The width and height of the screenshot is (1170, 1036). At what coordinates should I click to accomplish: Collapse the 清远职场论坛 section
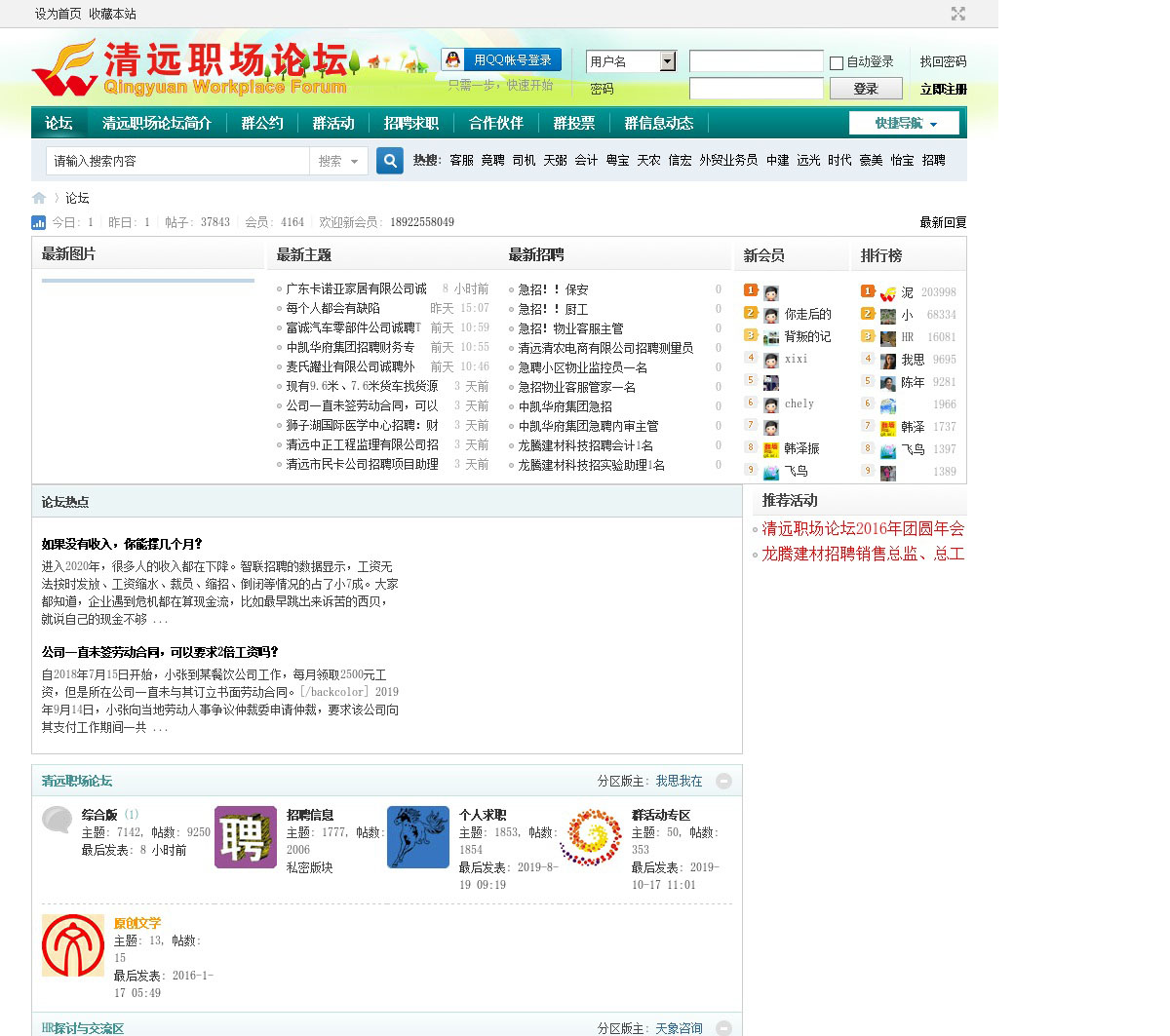(723, 781)
